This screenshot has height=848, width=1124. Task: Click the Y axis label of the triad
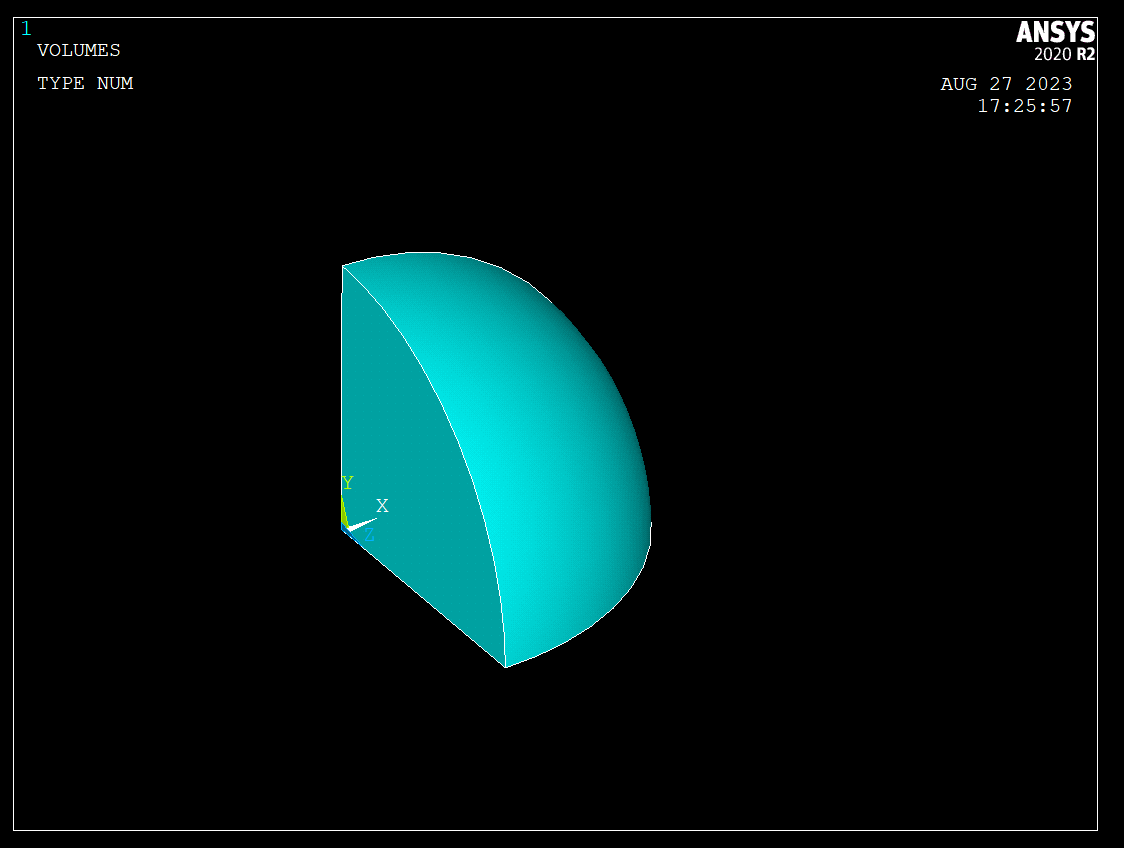tap(348, 482)
